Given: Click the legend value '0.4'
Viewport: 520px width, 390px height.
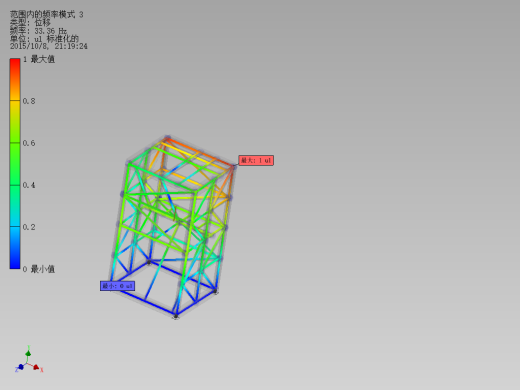Looking at the screenshot, I should (29, 185).
